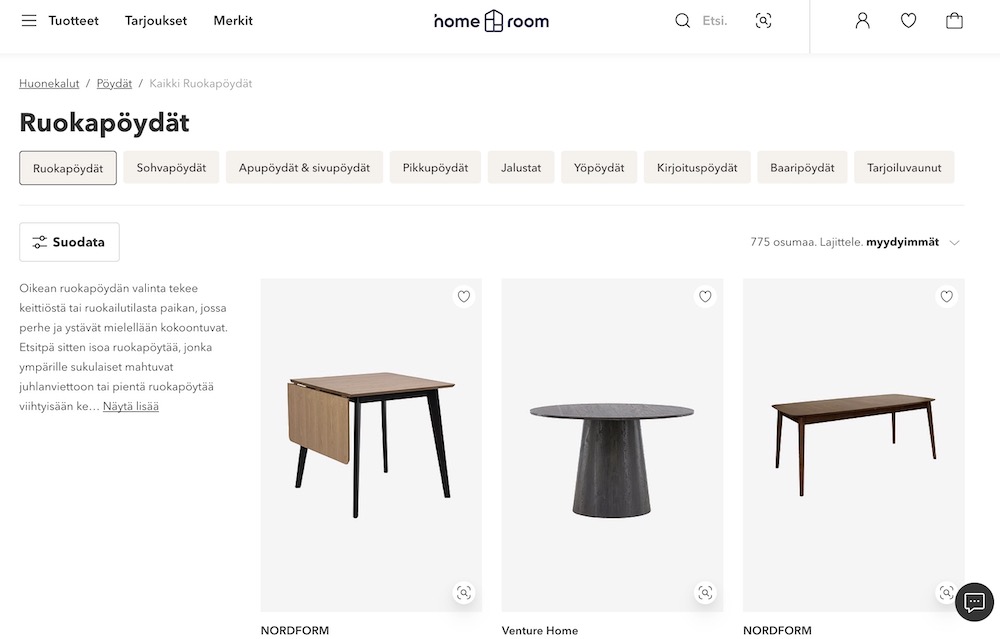Open the shopping bag icon

click(955, 21)
